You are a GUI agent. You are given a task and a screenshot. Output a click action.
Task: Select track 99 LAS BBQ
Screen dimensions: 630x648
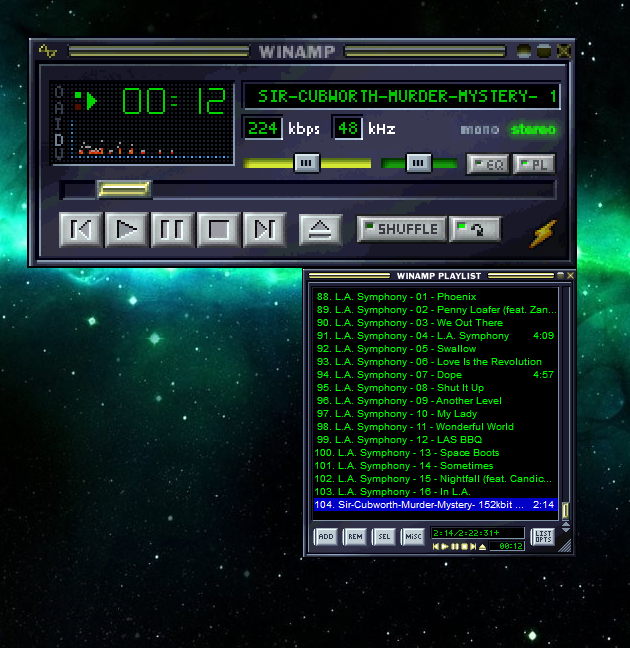tap(436, 440)
